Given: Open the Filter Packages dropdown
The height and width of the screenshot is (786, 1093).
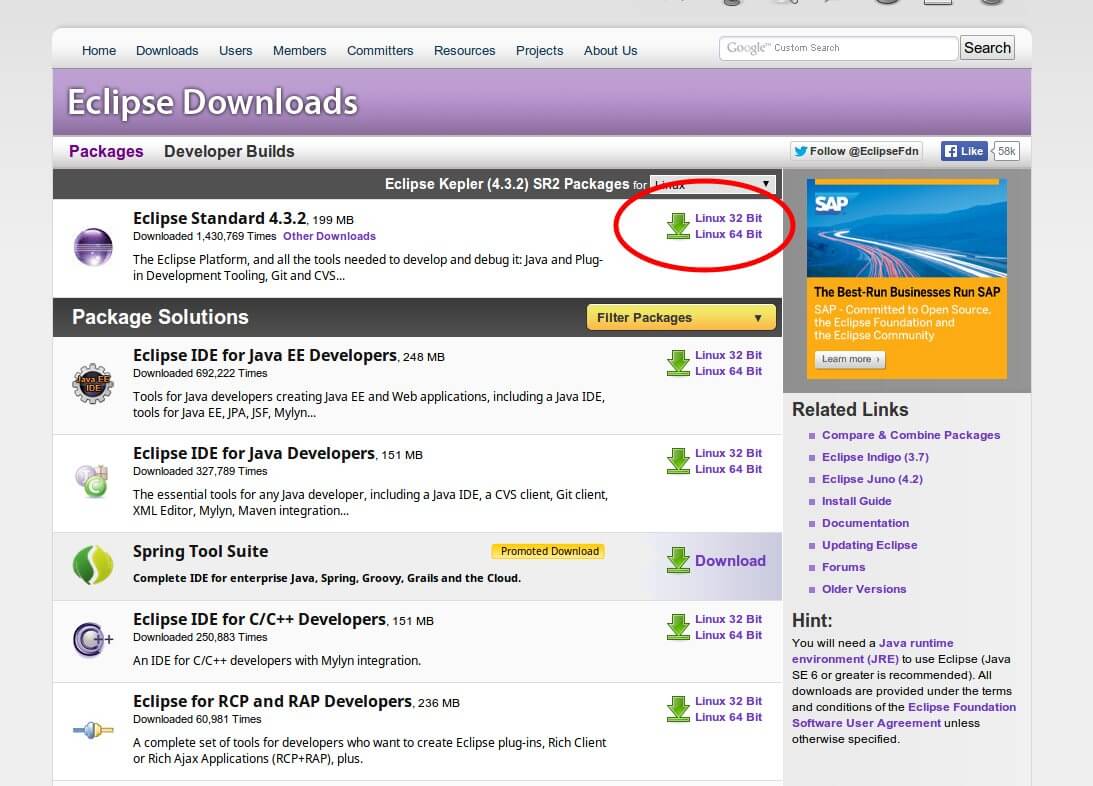Looking at the screenshot, I should click(x=681, y=317).
